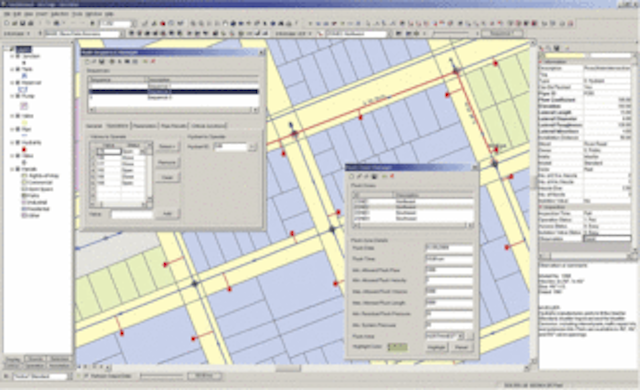Click the save icon in main toolbar
Screen dimensions: 640x390
[22, 24]
